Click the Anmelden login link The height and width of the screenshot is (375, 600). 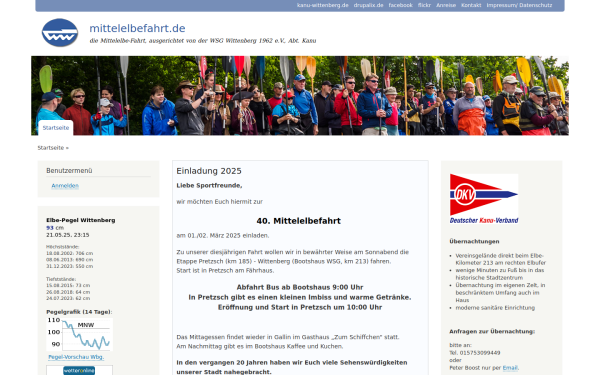click(65, 186)
